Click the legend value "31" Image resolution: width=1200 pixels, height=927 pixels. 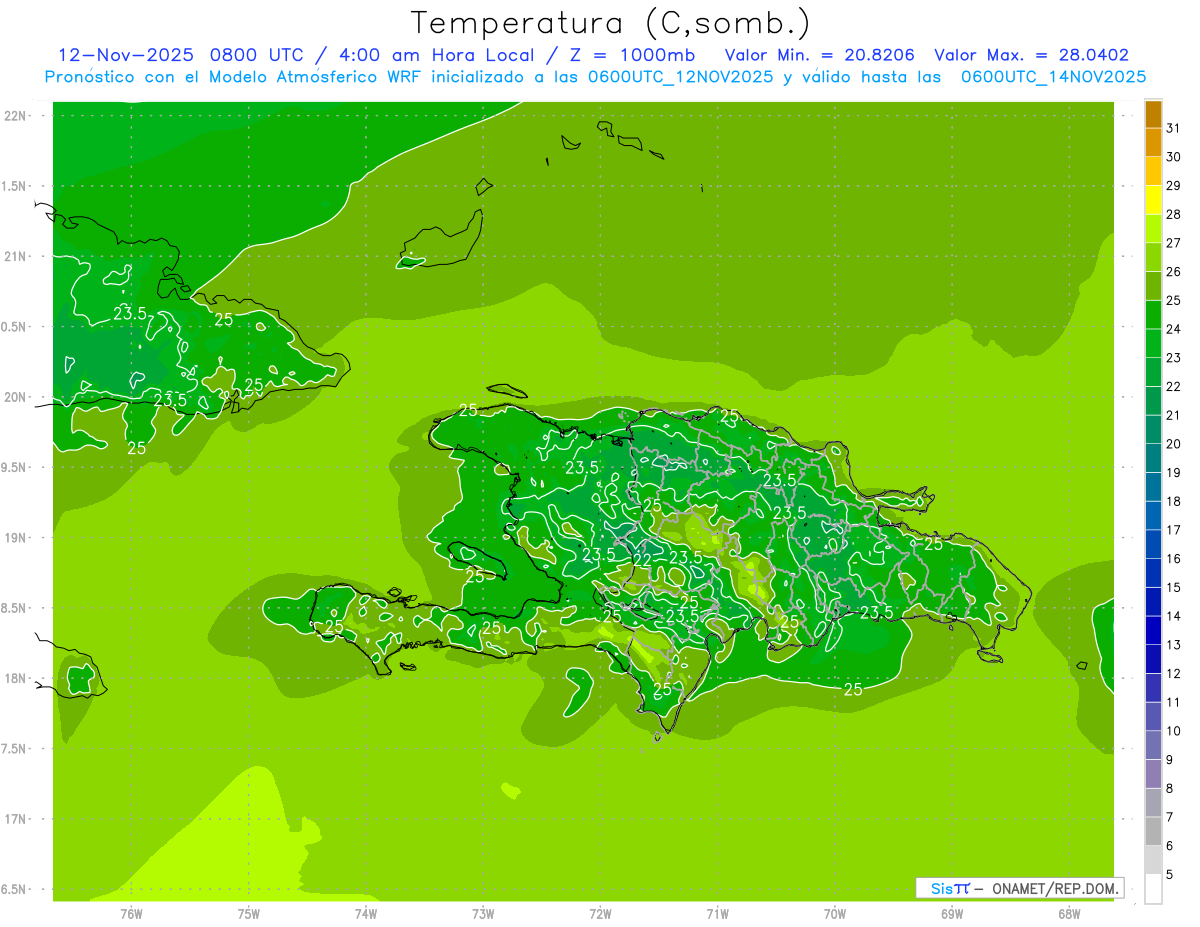[1174, 128]
